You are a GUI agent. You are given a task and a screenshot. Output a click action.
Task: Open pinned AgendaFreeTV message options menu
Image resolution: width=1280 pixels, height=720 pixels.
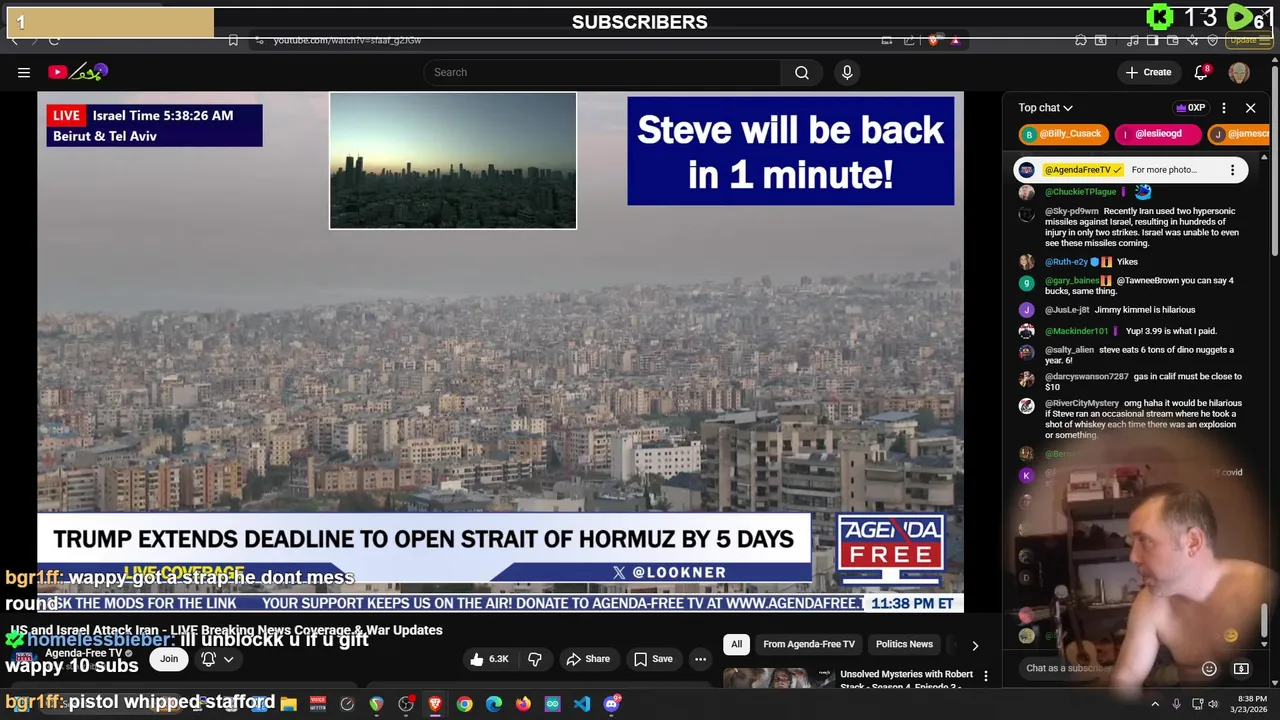pos(1232,170)
